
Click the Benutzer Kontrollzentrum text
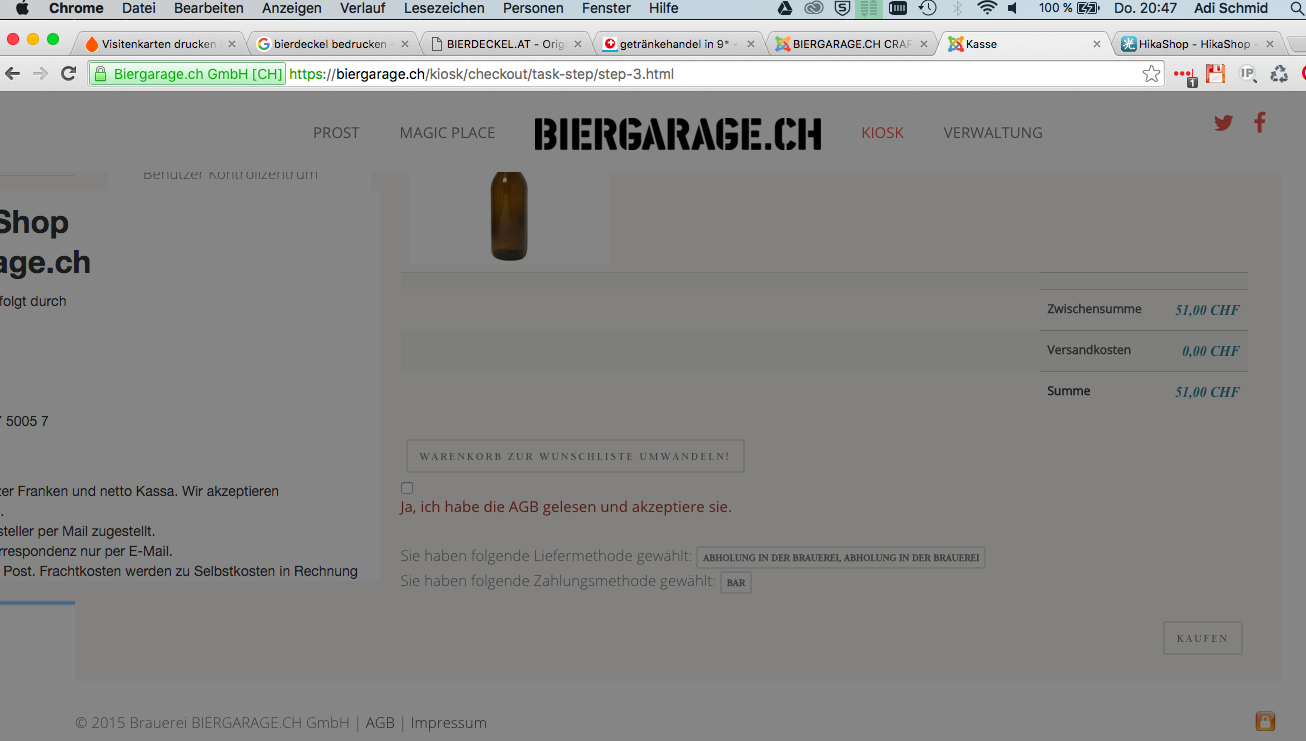(230, 175)
